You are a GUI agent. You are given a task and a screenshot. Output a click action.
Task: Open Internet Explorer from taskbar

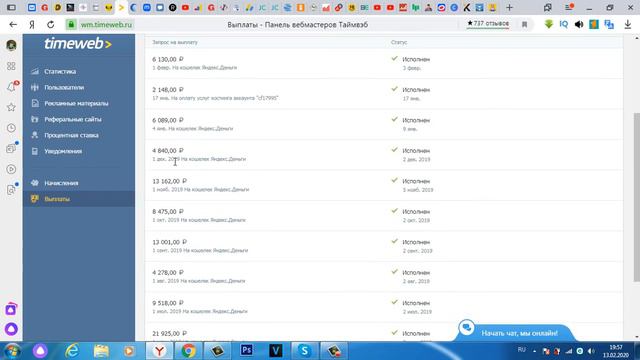72,351
